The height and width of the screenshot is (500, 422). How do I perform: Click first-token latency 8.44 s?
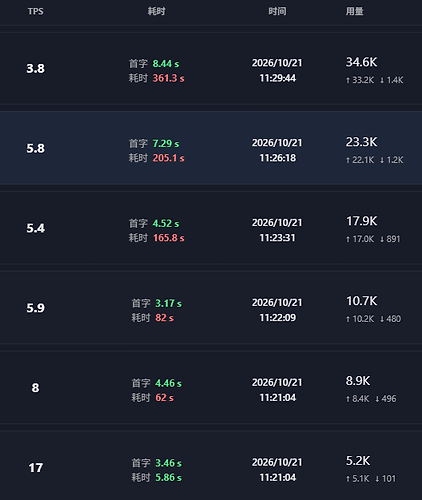click(166, 64)
